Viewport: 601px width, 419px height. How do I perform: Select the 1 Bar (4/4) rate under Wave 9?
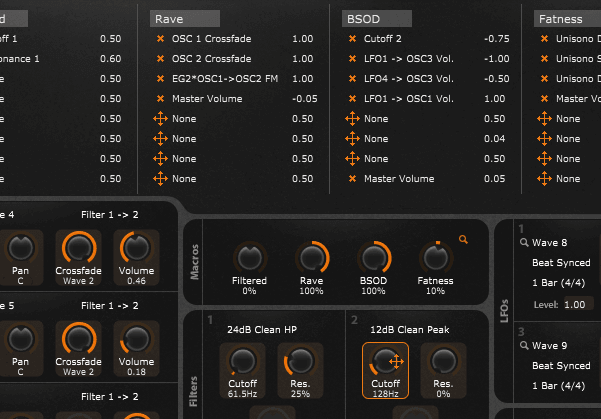tap(561, 385)
